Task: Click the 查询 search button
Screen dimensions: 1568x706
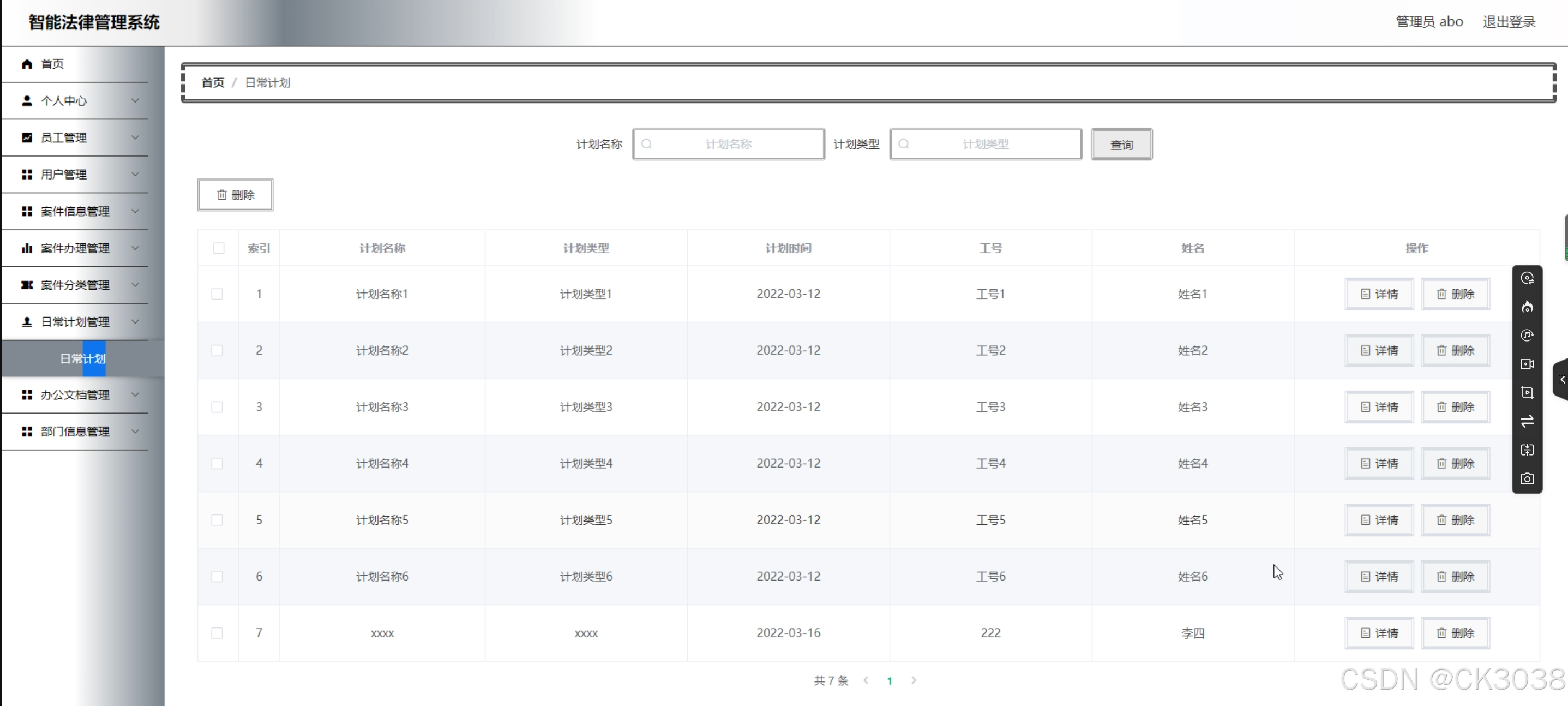Action: coord(1121,145)
